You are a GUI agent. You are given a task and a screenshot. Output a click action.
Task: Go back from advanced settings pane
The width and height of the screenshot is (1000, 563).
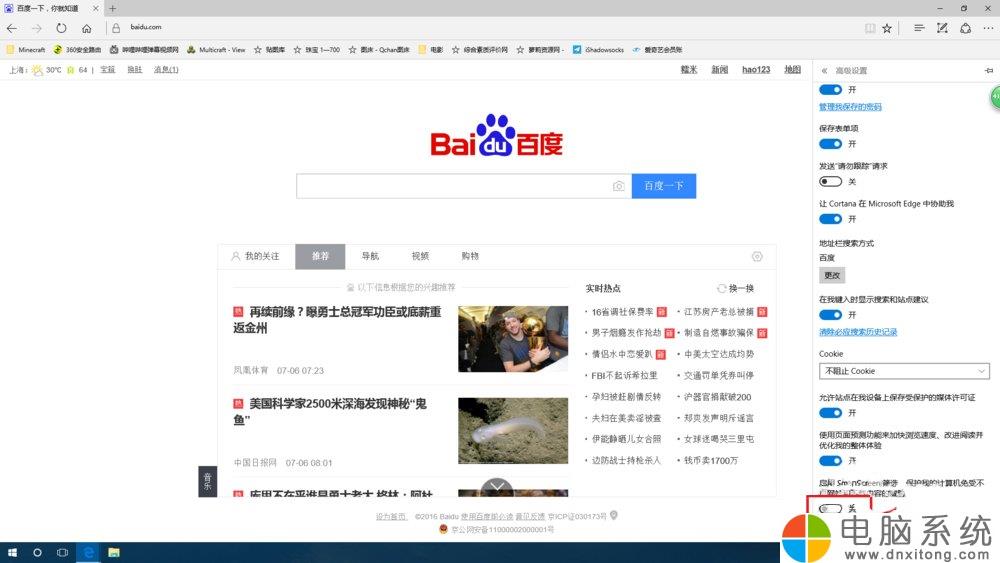(x=824, y=71)
